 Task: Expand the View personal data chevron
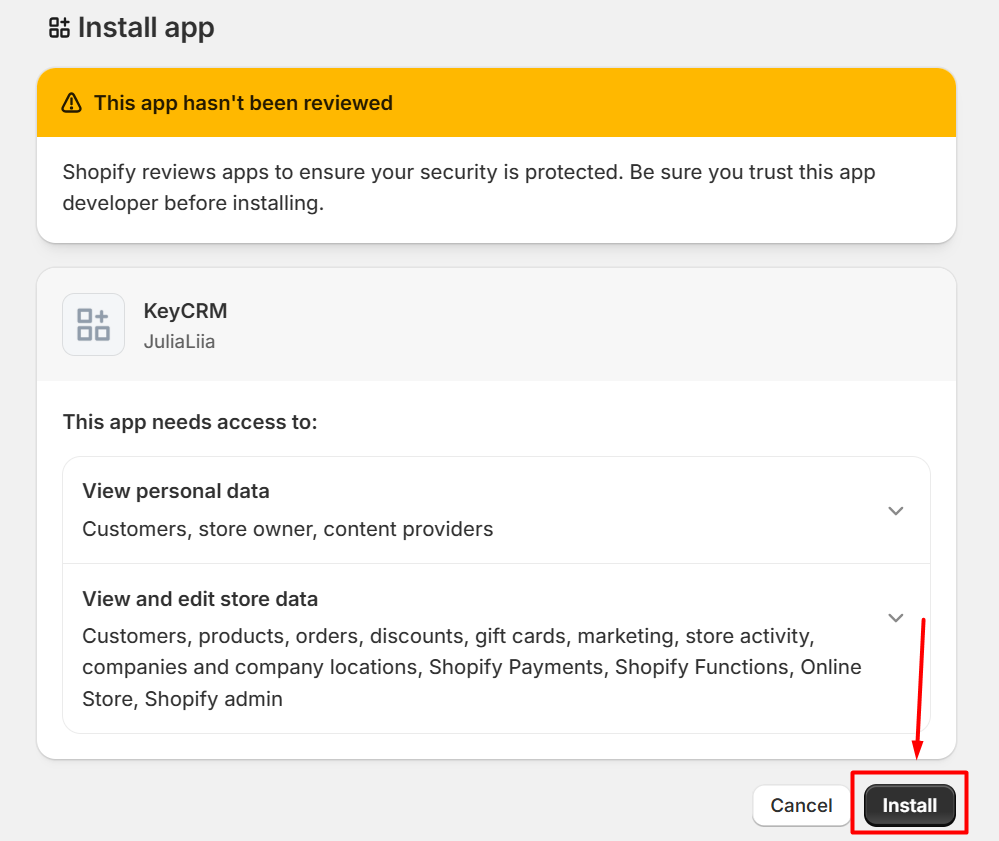[x=896, y=511]
